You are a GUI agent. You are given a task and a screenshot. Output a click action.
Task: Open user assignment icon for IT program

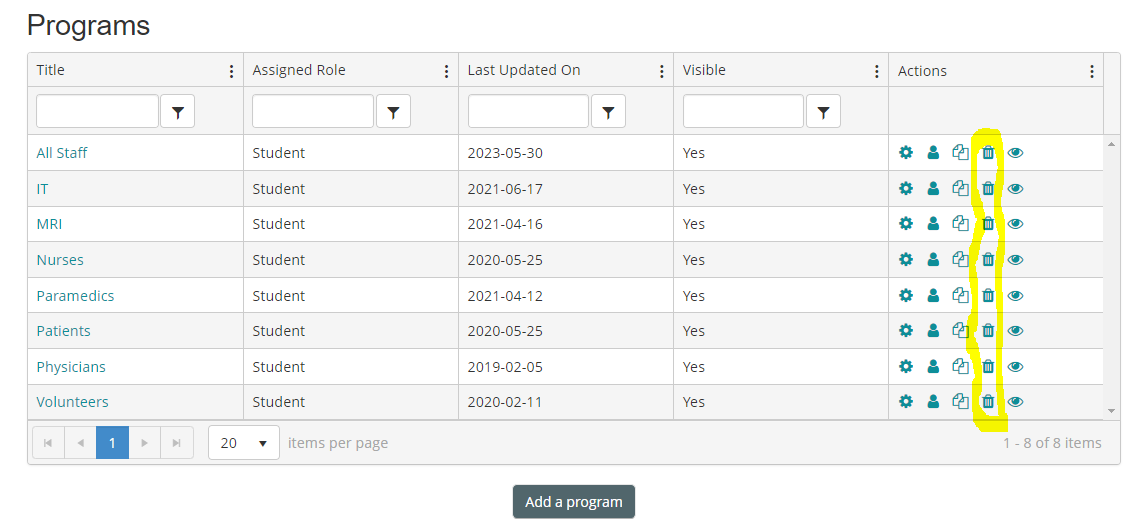click(x=933, y=189)
